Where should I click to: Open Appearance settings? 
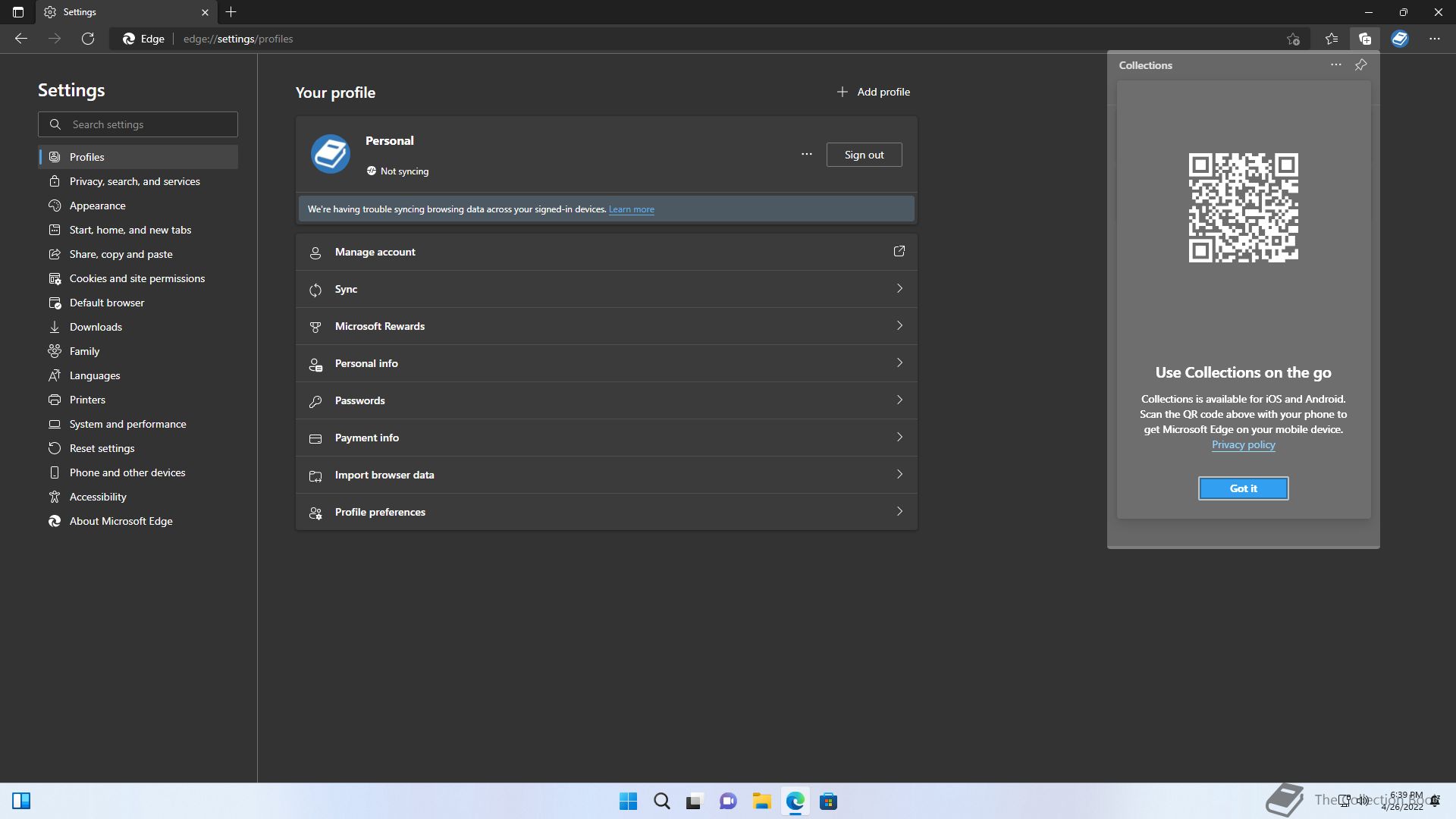(138, 206)
